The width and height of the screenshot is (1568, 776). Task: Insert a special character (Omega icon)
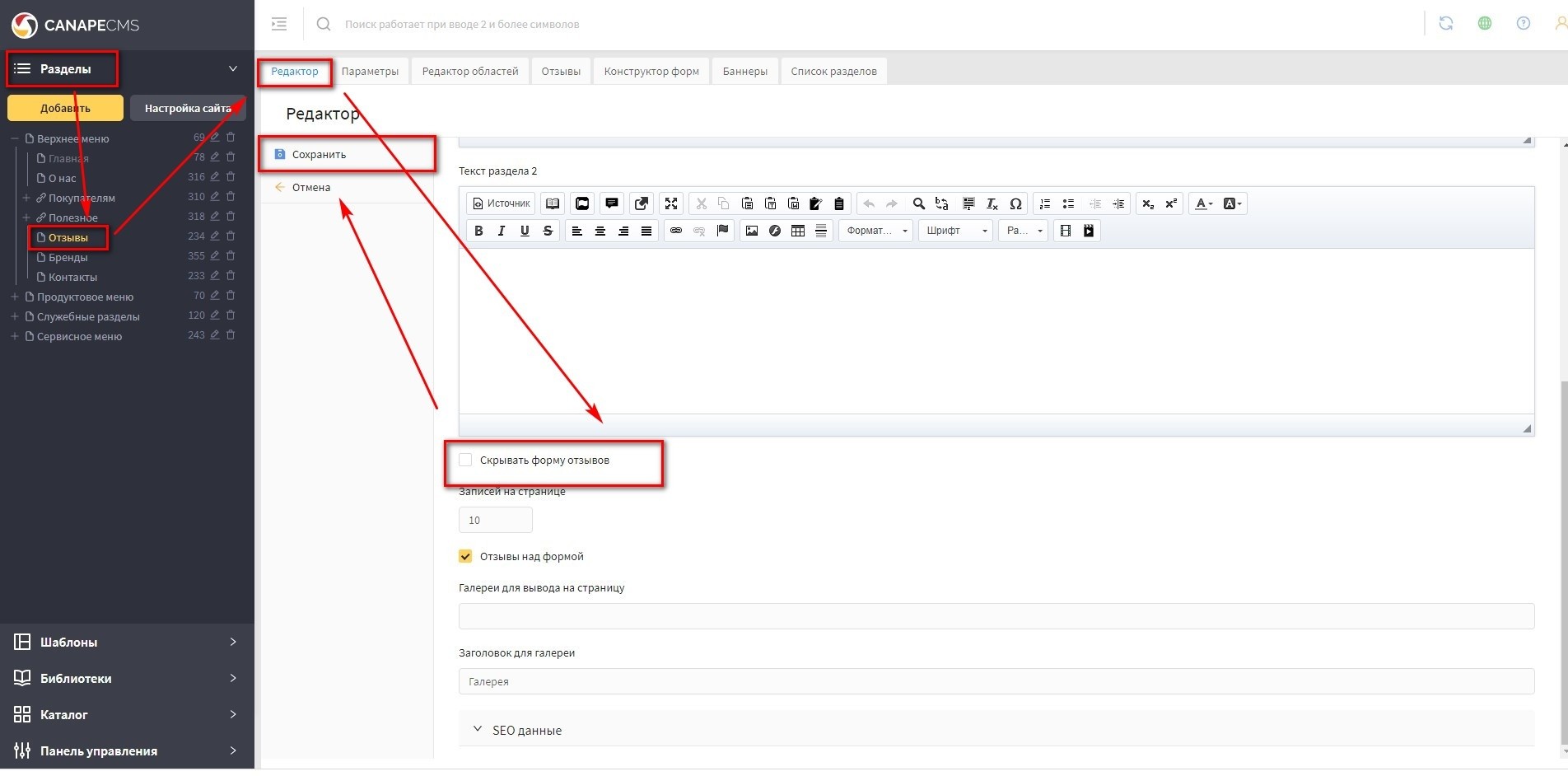(1015, 204)
